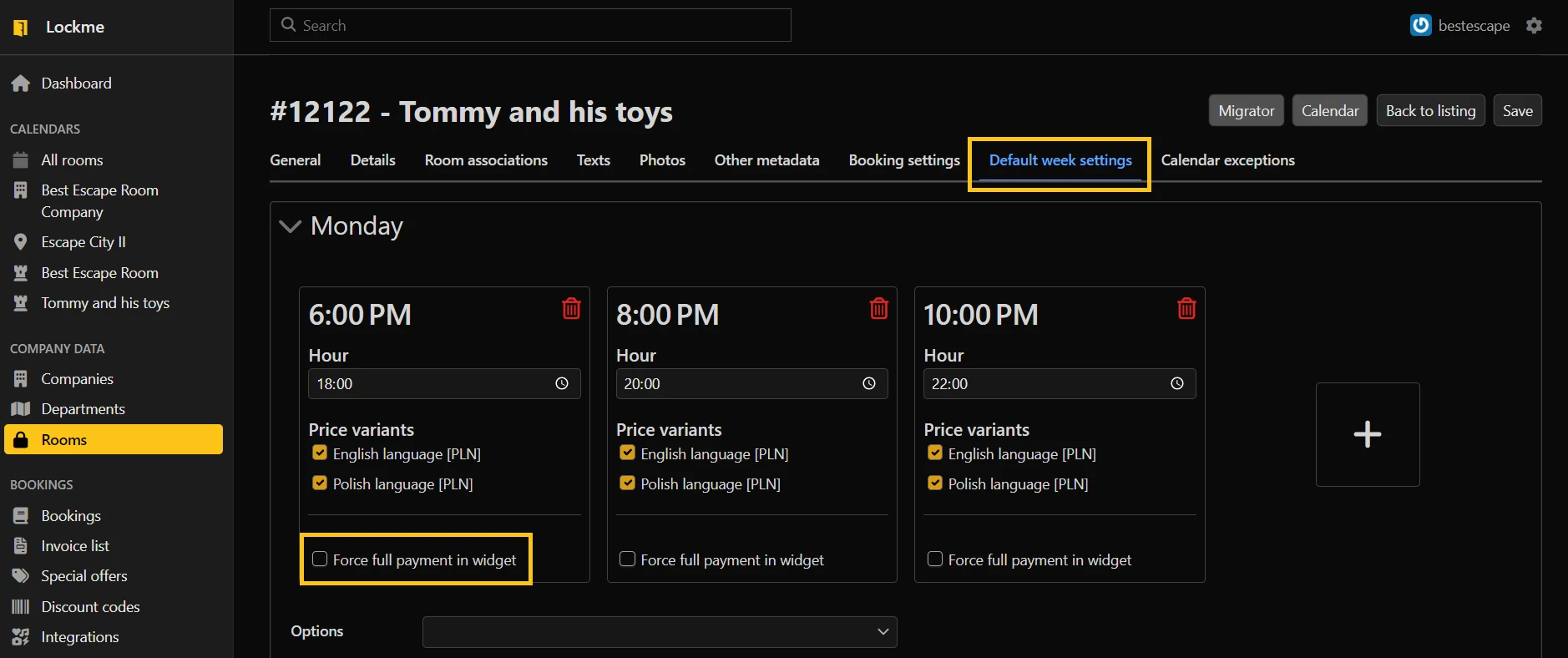
Task: Enable Force full payment for 6:00 PM
Action: click(x=320, y=559)
